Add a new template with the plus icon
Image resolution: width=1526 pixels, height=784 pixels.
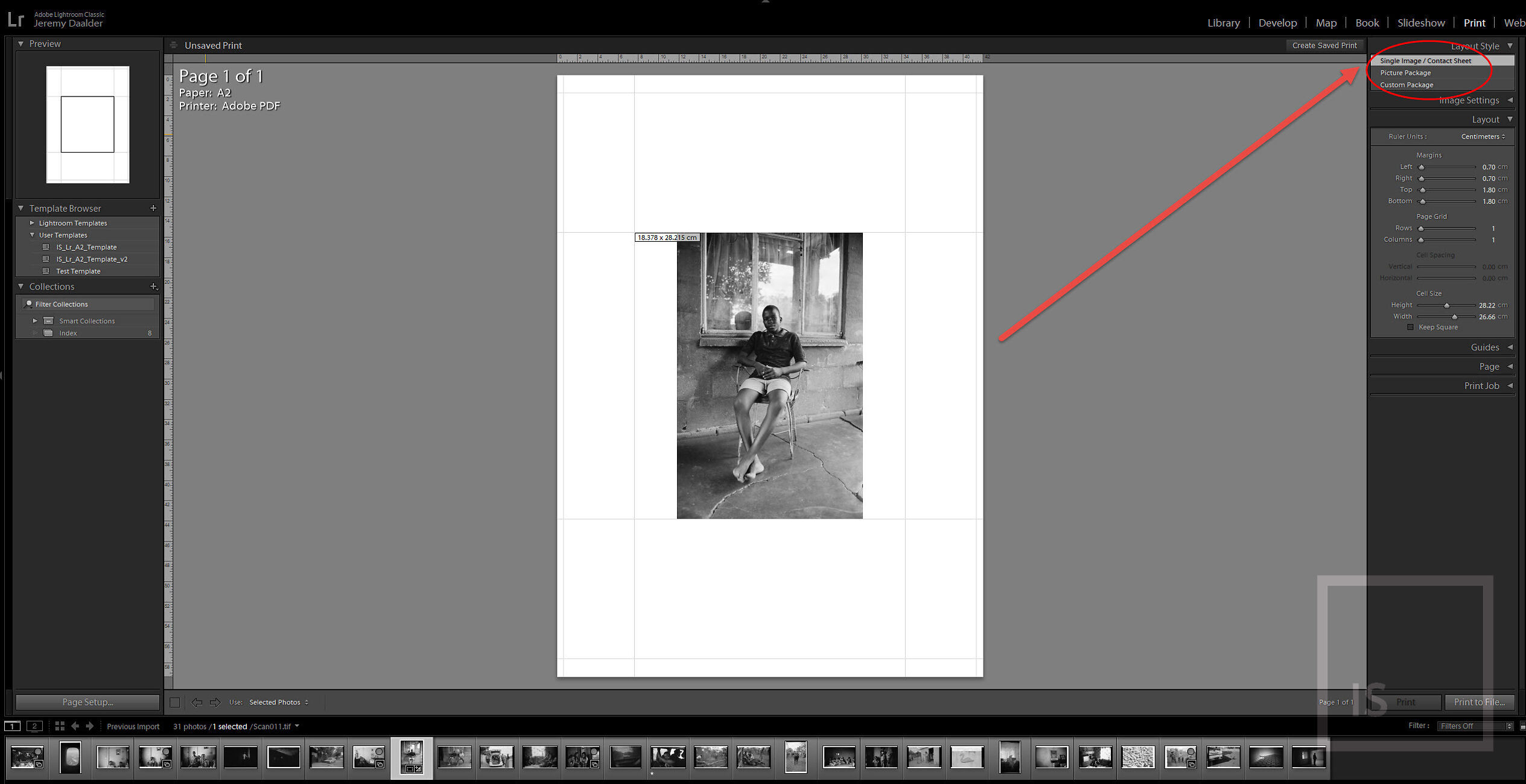(x=153, y=207)
